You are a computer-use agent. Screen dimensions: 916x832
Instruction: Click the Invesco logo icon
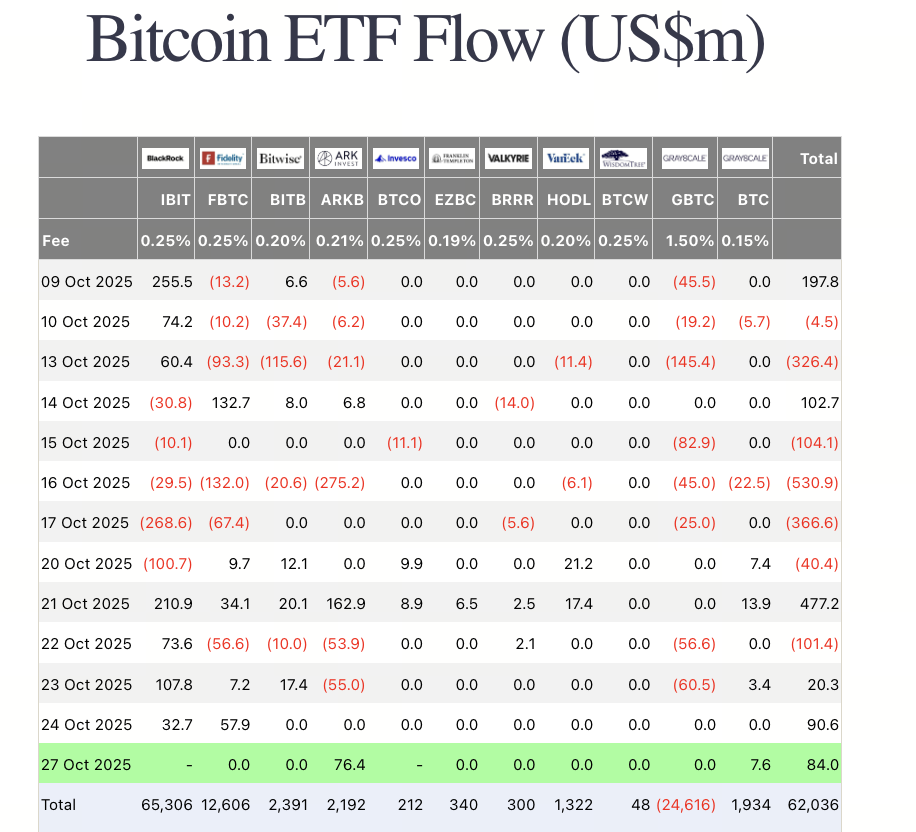tap(396, 158)
